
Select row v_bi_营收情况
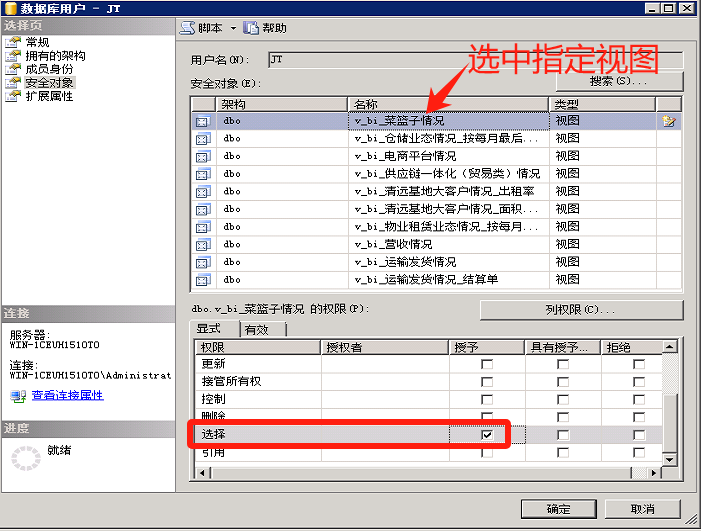click(x=436, y=245)
